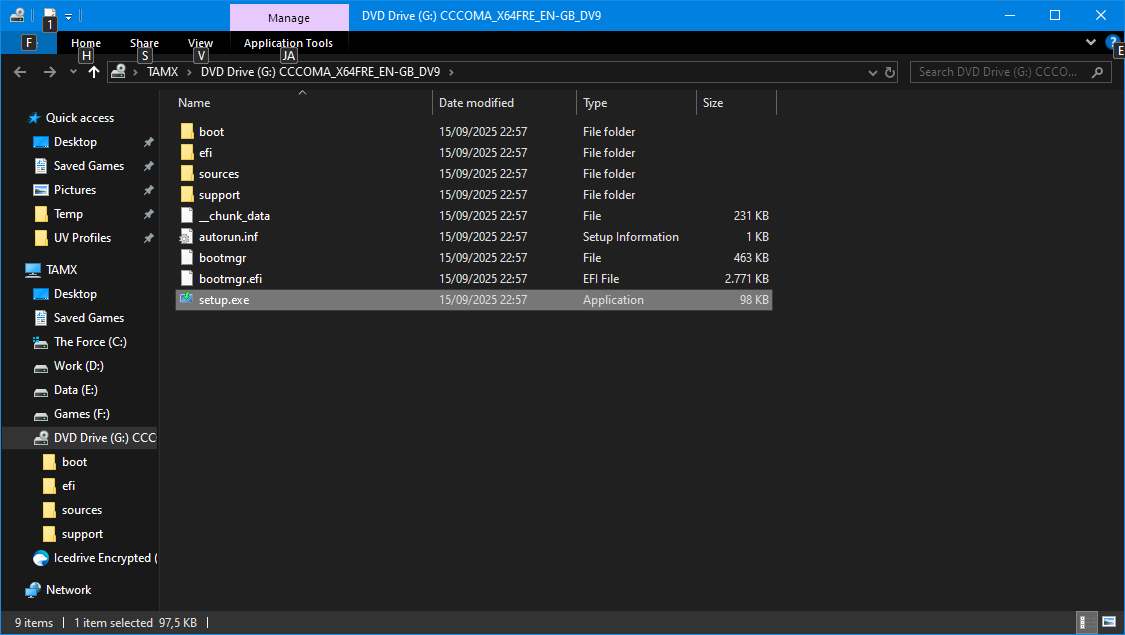Select the autorun.inf file icon

tap(187, 236)
